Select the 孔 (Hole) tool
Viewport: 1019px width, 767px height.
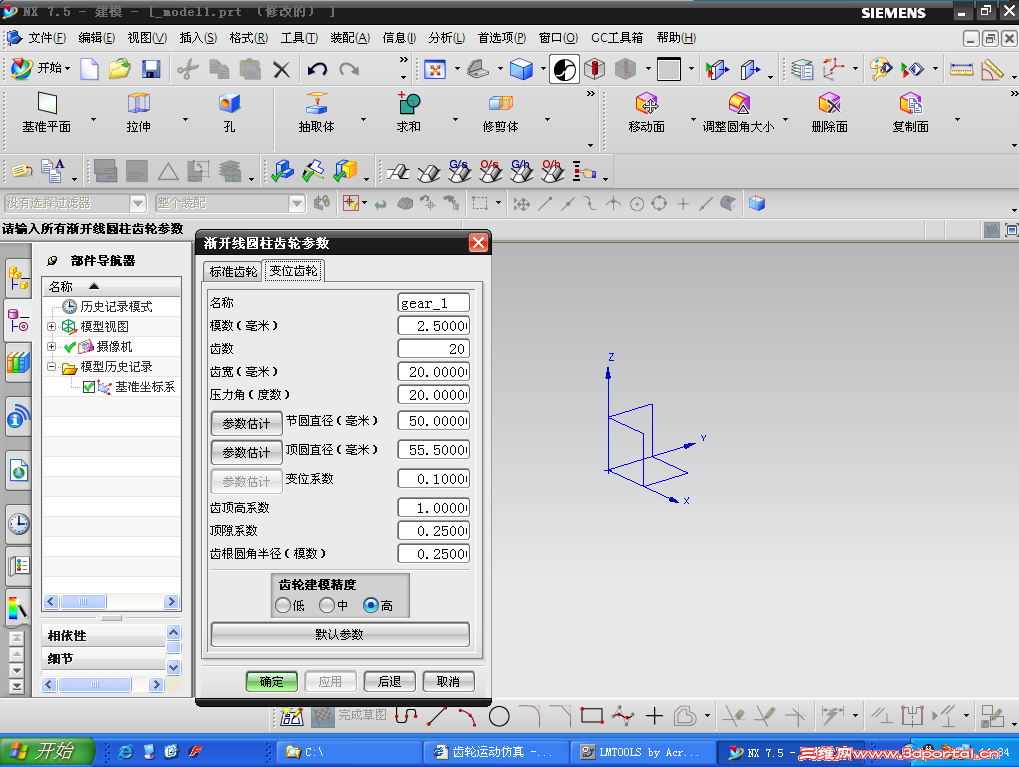(x=229, y=112)
